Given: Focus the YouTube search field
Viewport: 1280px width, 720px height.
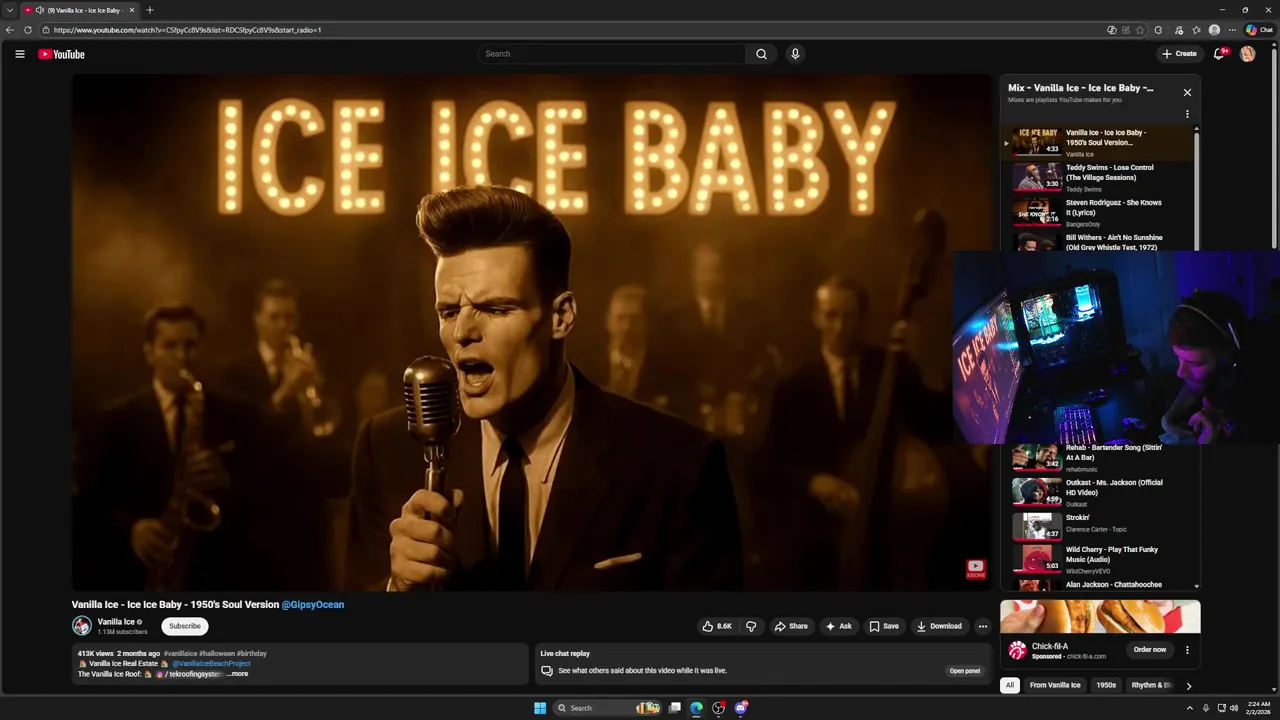Looking at the screenshot, I should click(x=612, y=54).
